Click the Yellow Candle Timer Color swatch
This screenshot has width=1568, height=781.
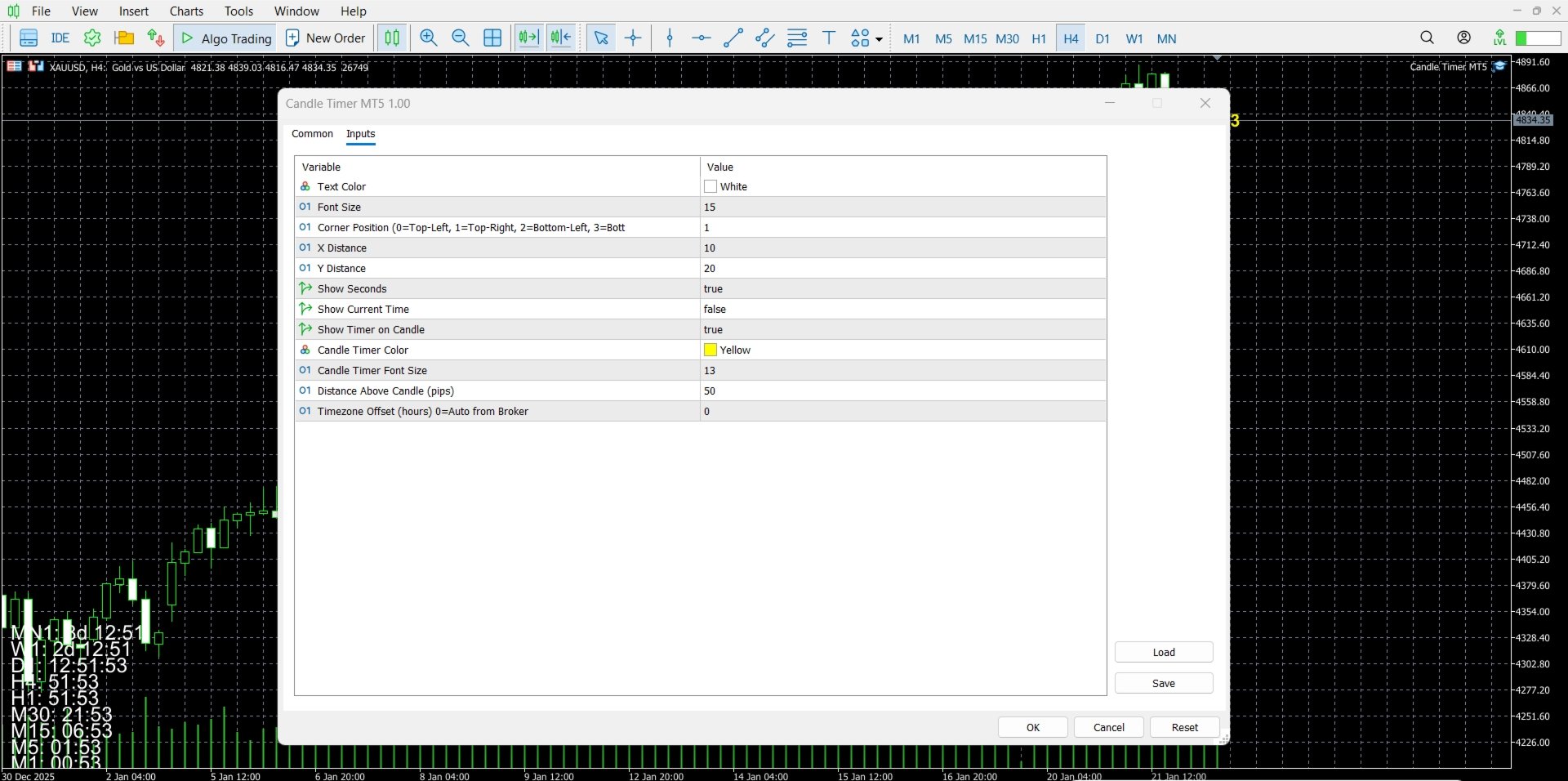[x=710, y=350]
